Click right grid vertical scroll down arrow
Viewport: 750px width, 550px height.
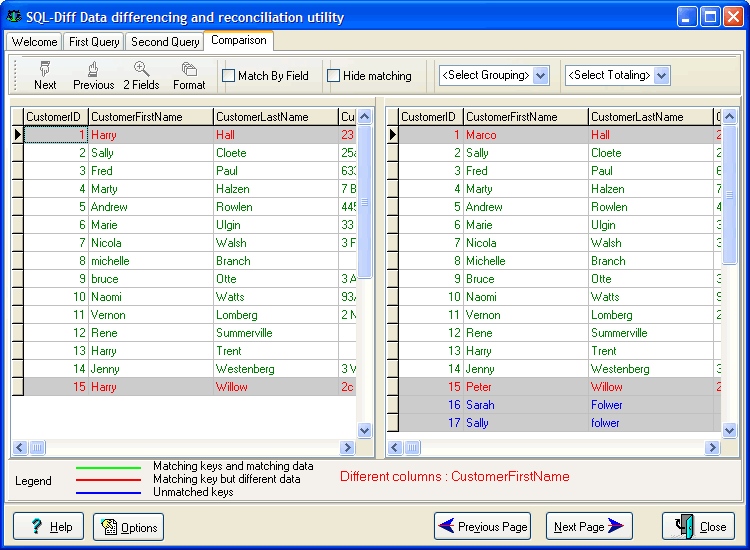[729, 430]
